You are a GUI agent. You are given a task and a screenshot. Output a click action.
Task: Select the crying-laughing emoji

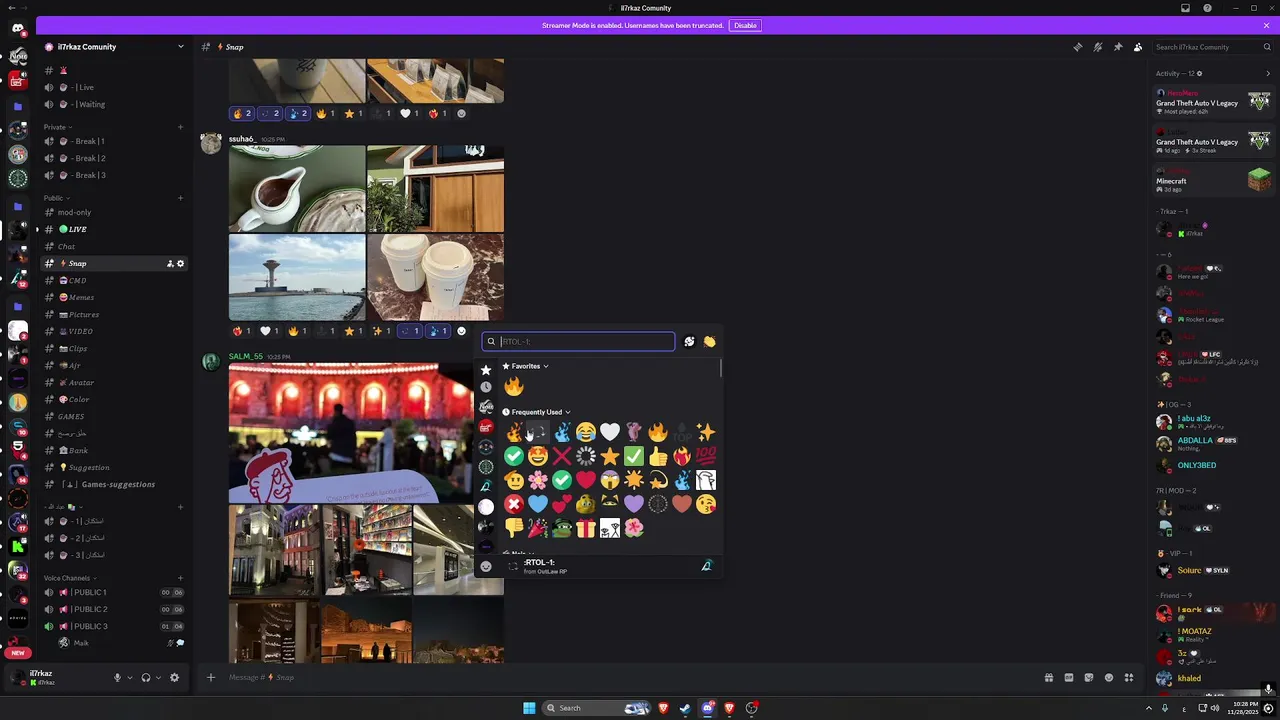click(x=586, y=432)
